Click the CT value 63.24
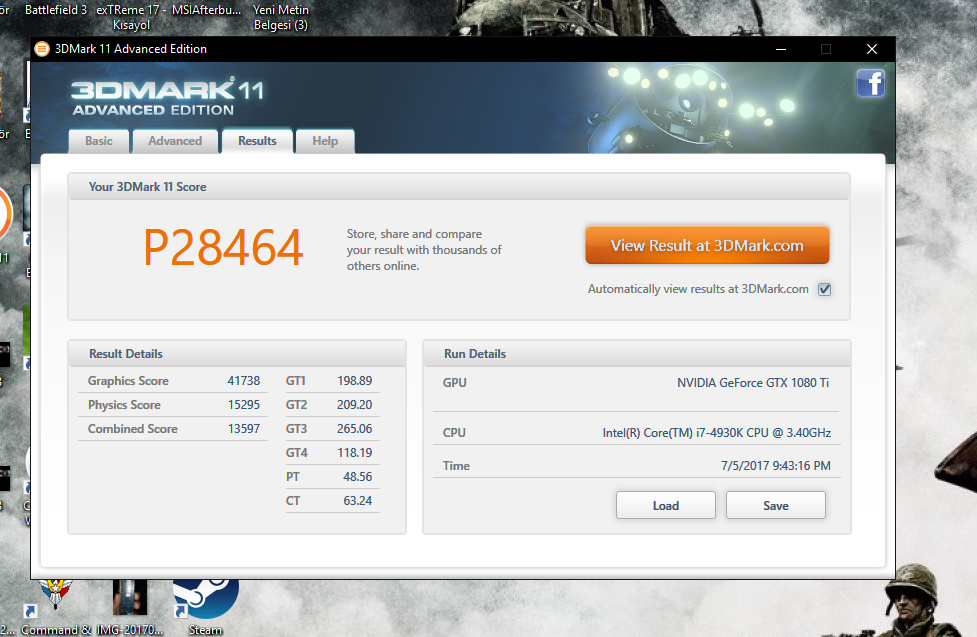The image size is (977, 637). coord(358,500)
